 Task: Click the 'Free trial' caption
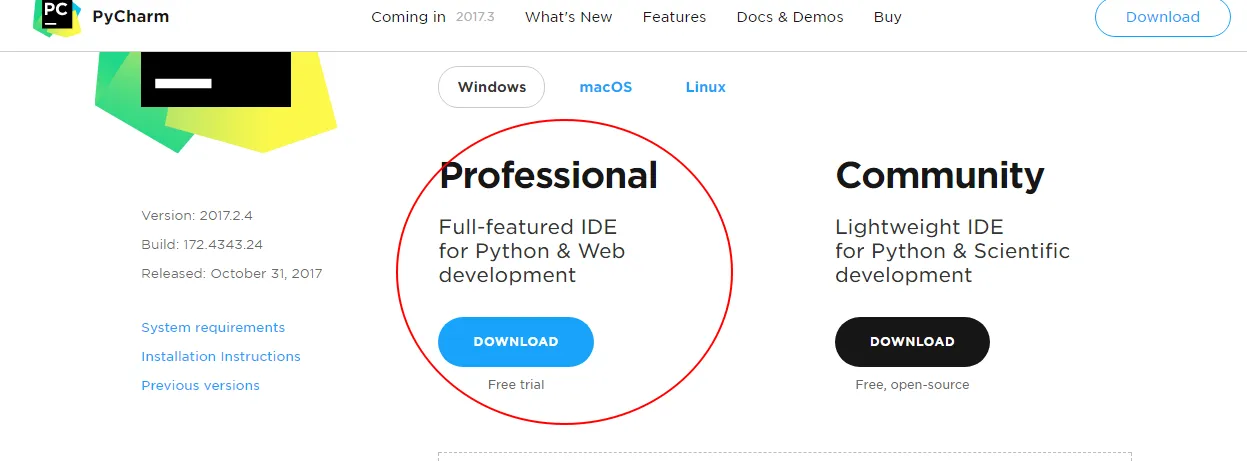516,385
